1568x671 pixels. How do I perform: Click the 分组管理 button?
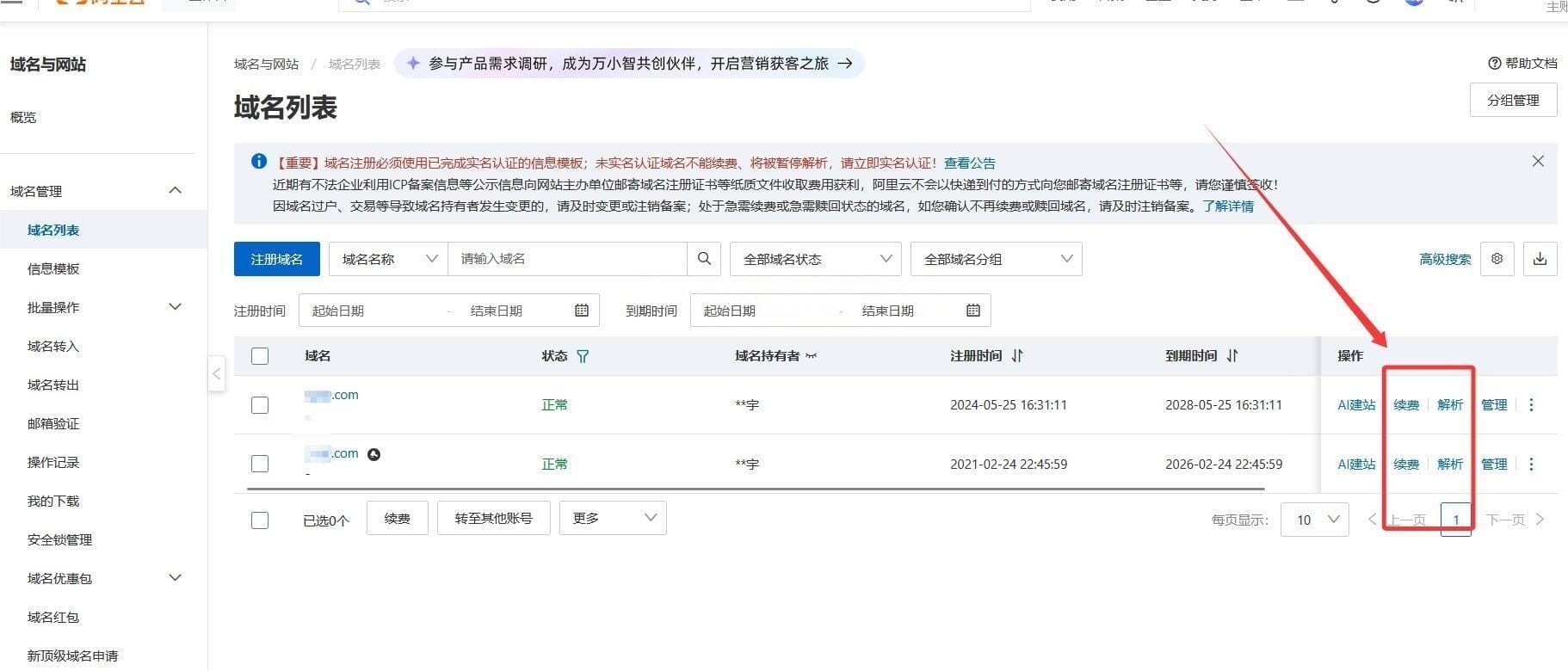(1514, 100)
